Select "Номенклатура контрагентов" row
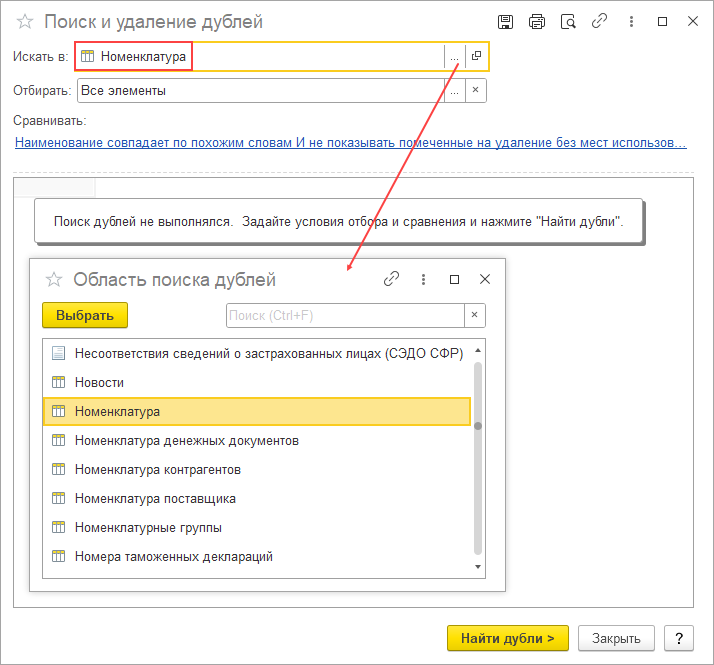 (257, 470)
